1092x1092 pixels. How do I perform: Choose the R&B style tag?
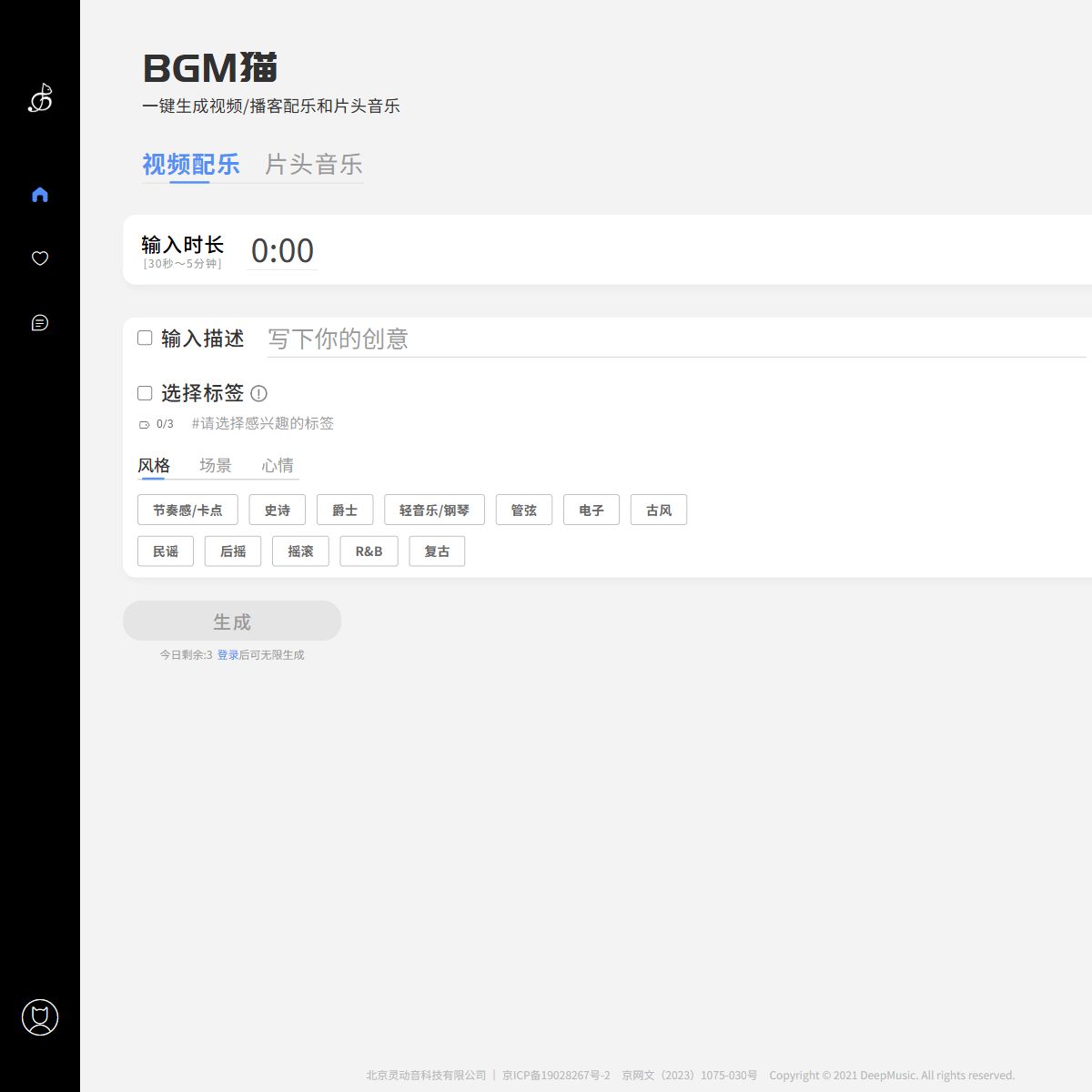click(x=369, y=551)
